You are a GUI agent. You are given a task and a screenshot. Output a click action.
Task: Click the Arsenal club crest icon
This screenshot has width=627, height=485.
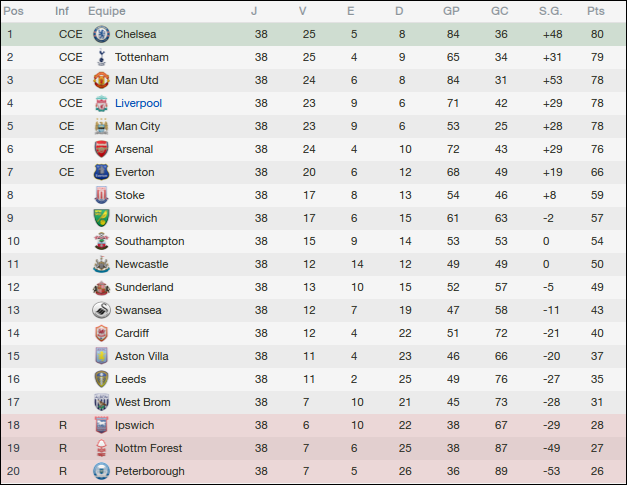[100, 149]
